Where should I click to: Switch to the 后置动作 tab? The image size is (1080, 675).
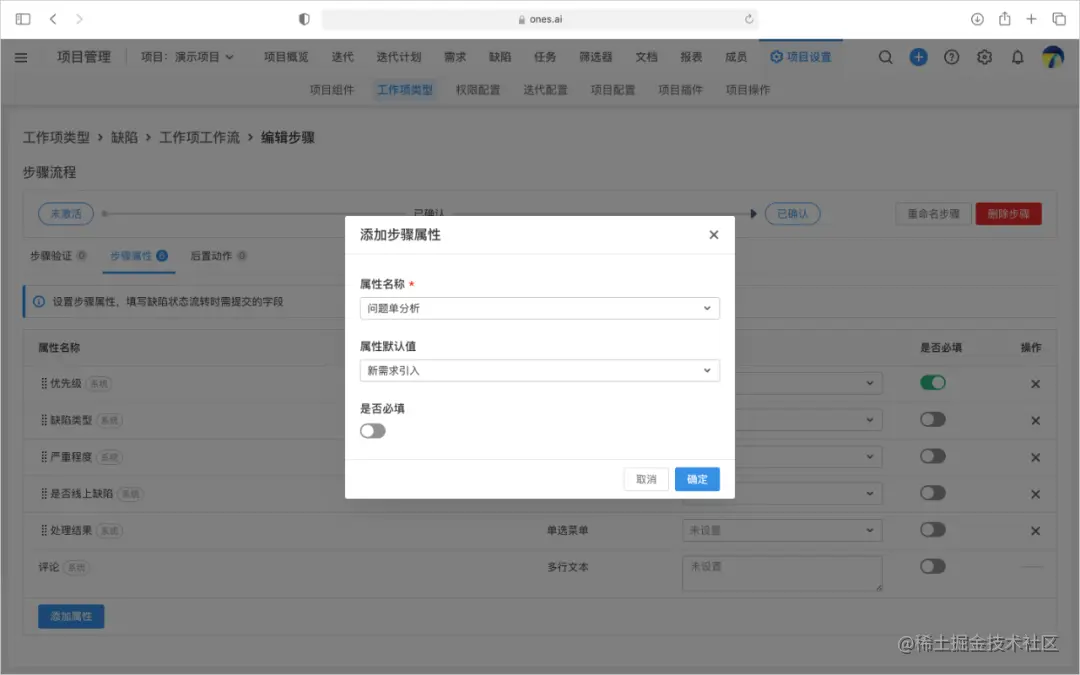pos(212,255)
